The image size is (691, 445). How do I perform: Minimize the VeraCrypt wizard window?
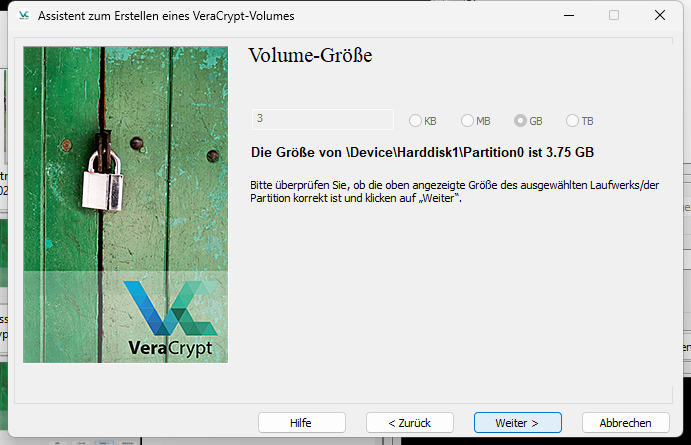tap(569, 15)
